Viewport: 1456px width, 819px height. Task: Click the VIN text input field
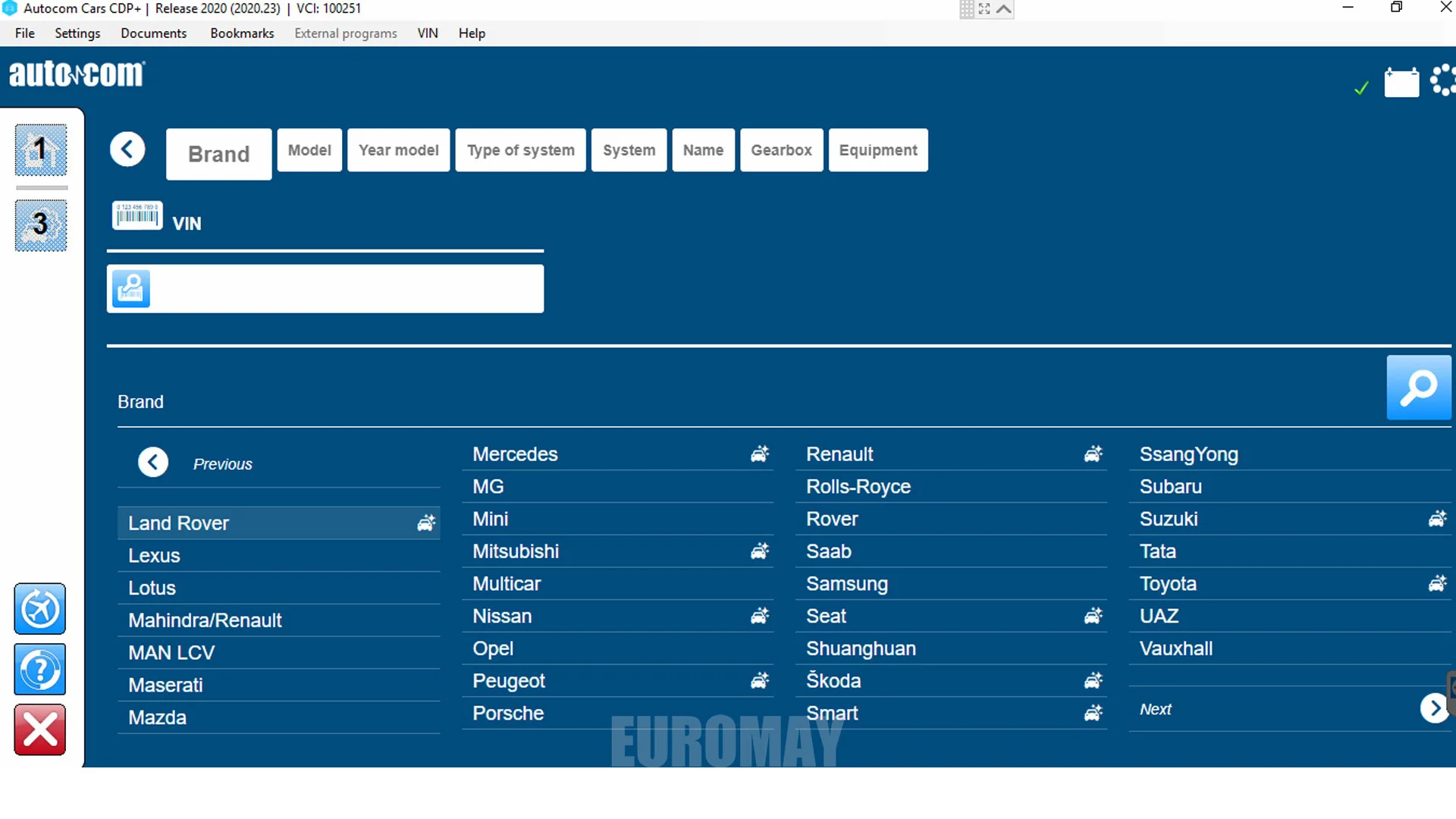tap(346, 289)
